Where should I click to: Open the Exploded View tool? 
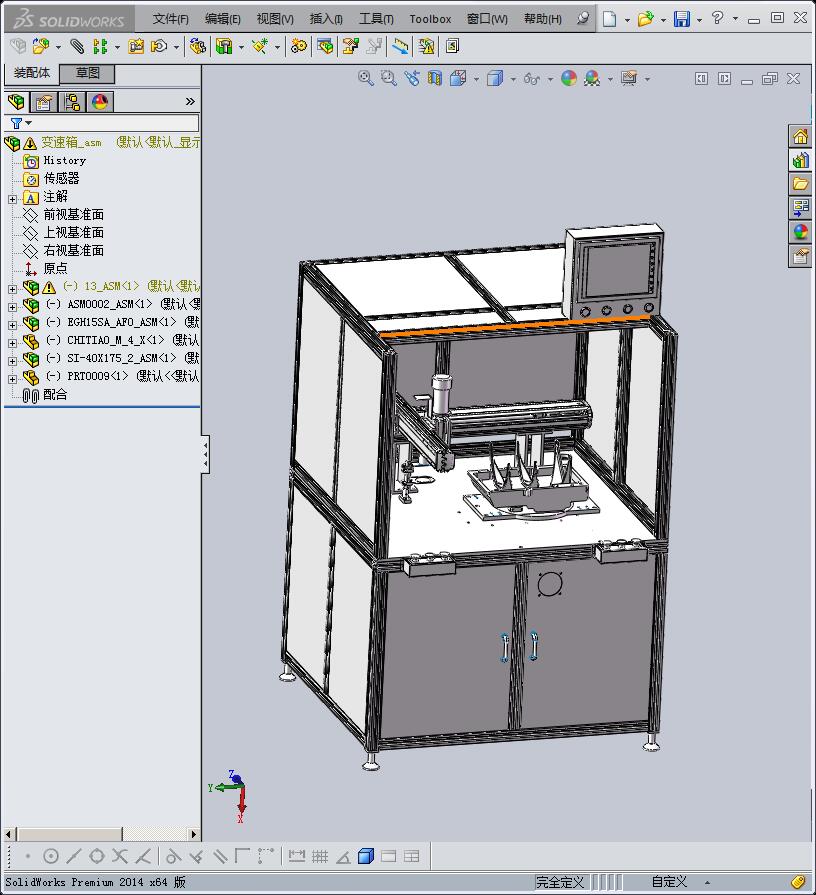350,46
